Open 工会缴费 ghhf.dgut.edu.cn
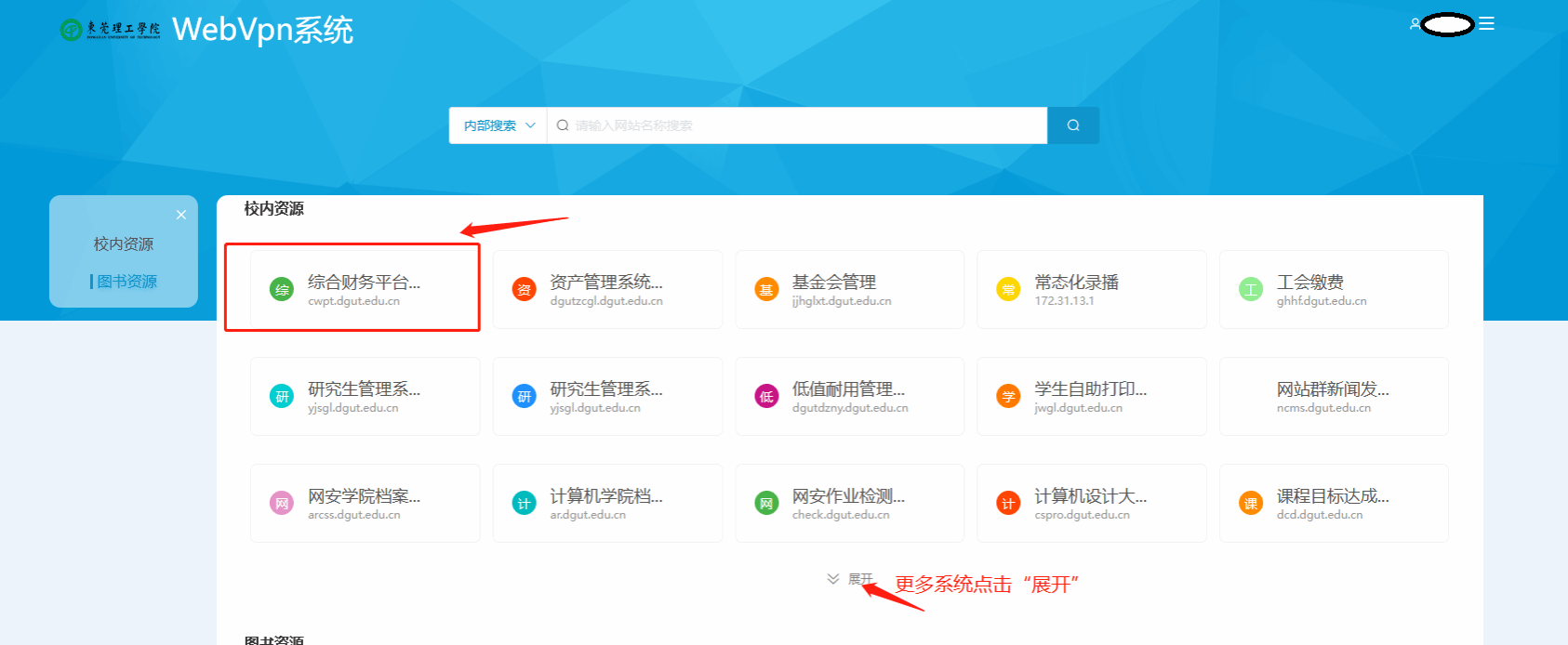Image resolution: width=1568 pixels, height=645 pixels. (1334, 290)
